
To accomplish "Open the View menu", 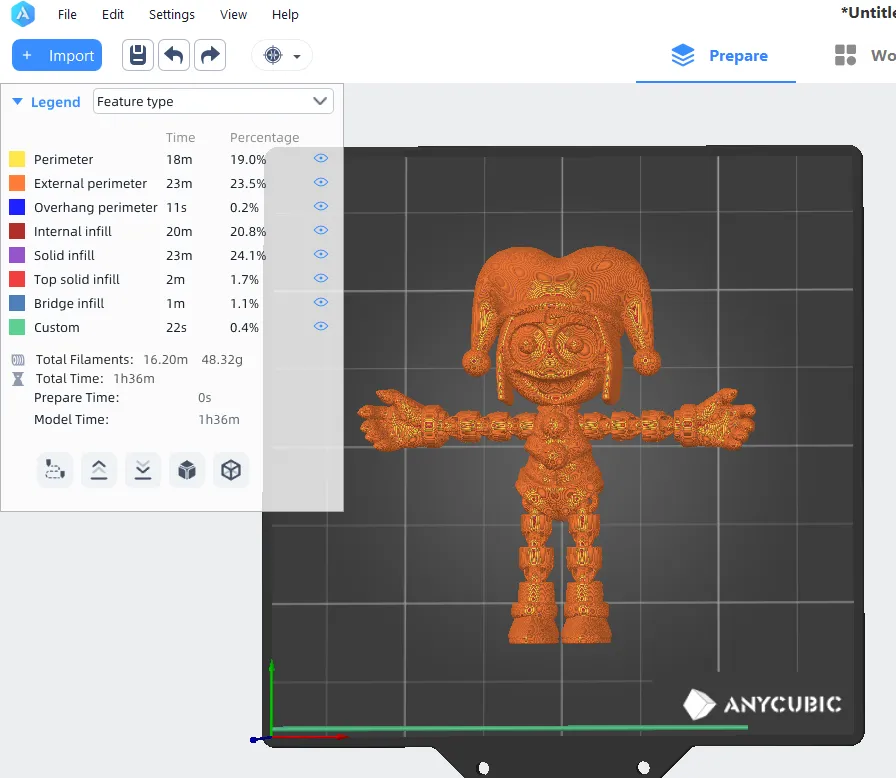I will click(x=233, y=14).
